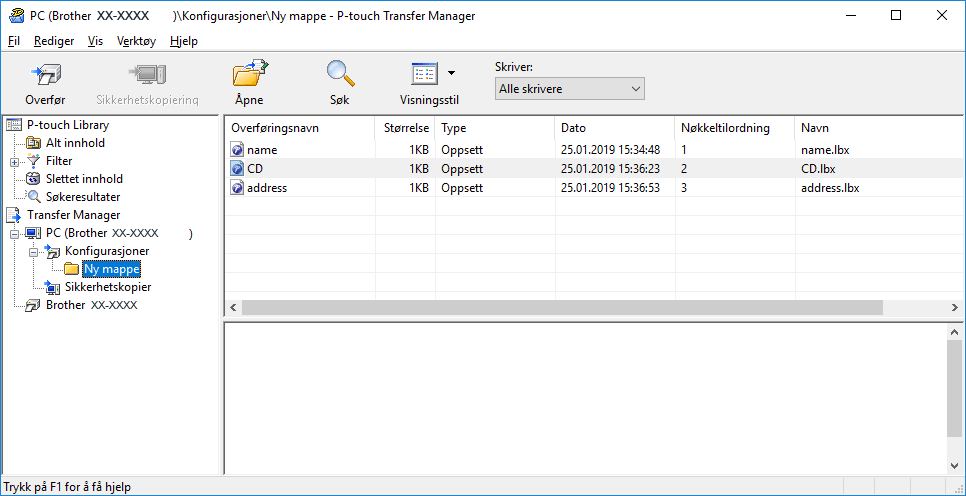
Task: Select the address layout row
Action: (593, 188)
